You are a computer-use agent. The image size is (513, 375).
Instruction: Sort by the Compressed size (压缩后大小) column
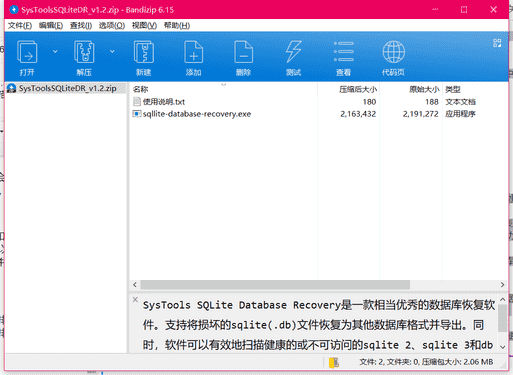(358, 89)
